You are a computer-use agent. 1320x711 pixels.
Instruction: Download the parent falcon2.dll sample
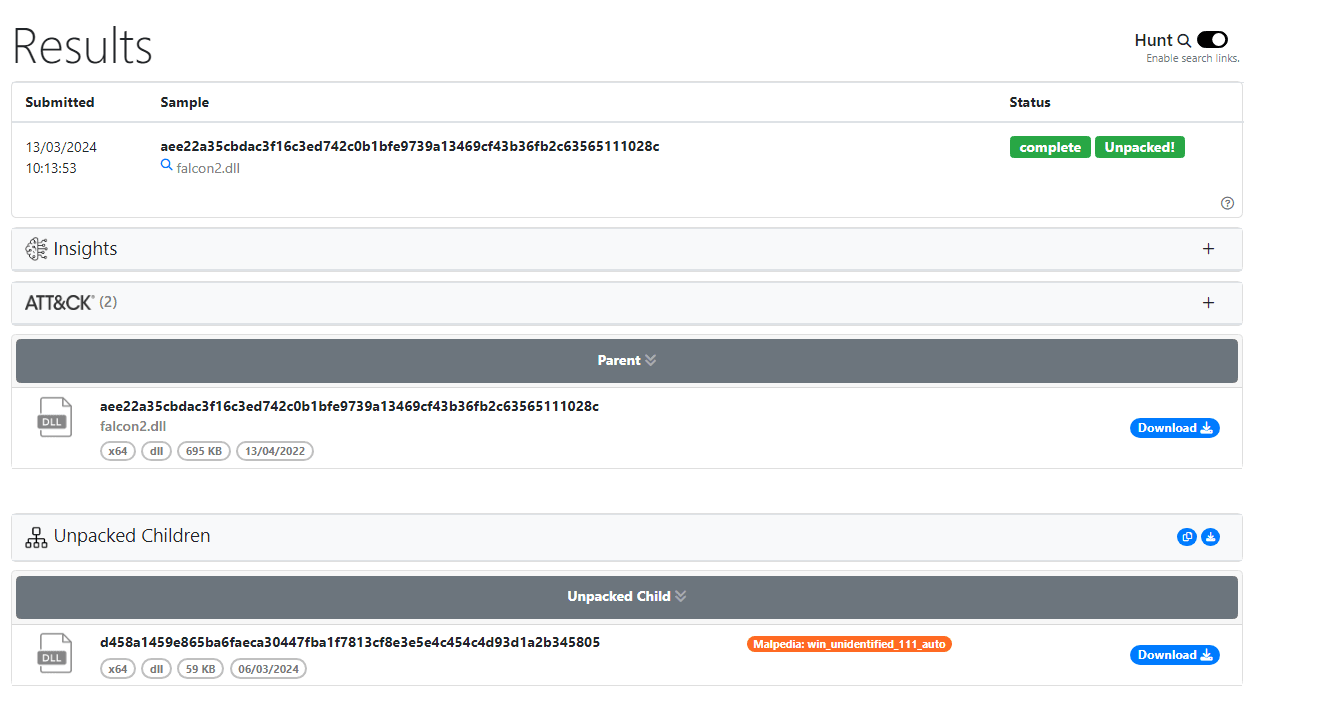(1174, 428)
